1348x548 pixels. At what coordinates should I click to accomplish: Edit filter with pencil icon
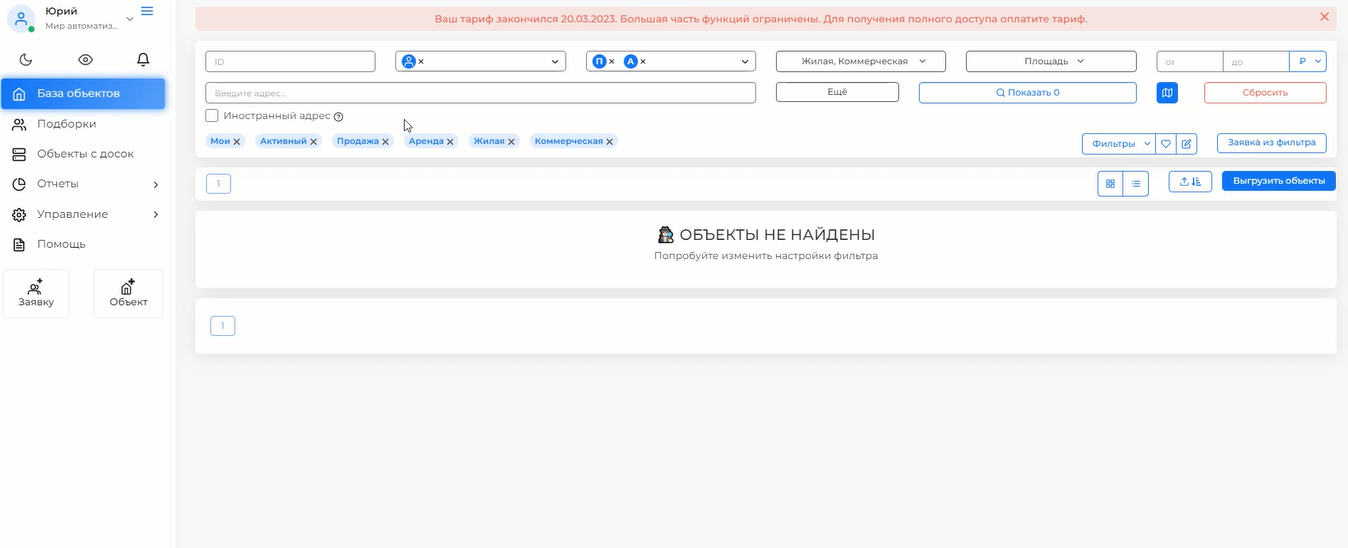point(1186,144)
